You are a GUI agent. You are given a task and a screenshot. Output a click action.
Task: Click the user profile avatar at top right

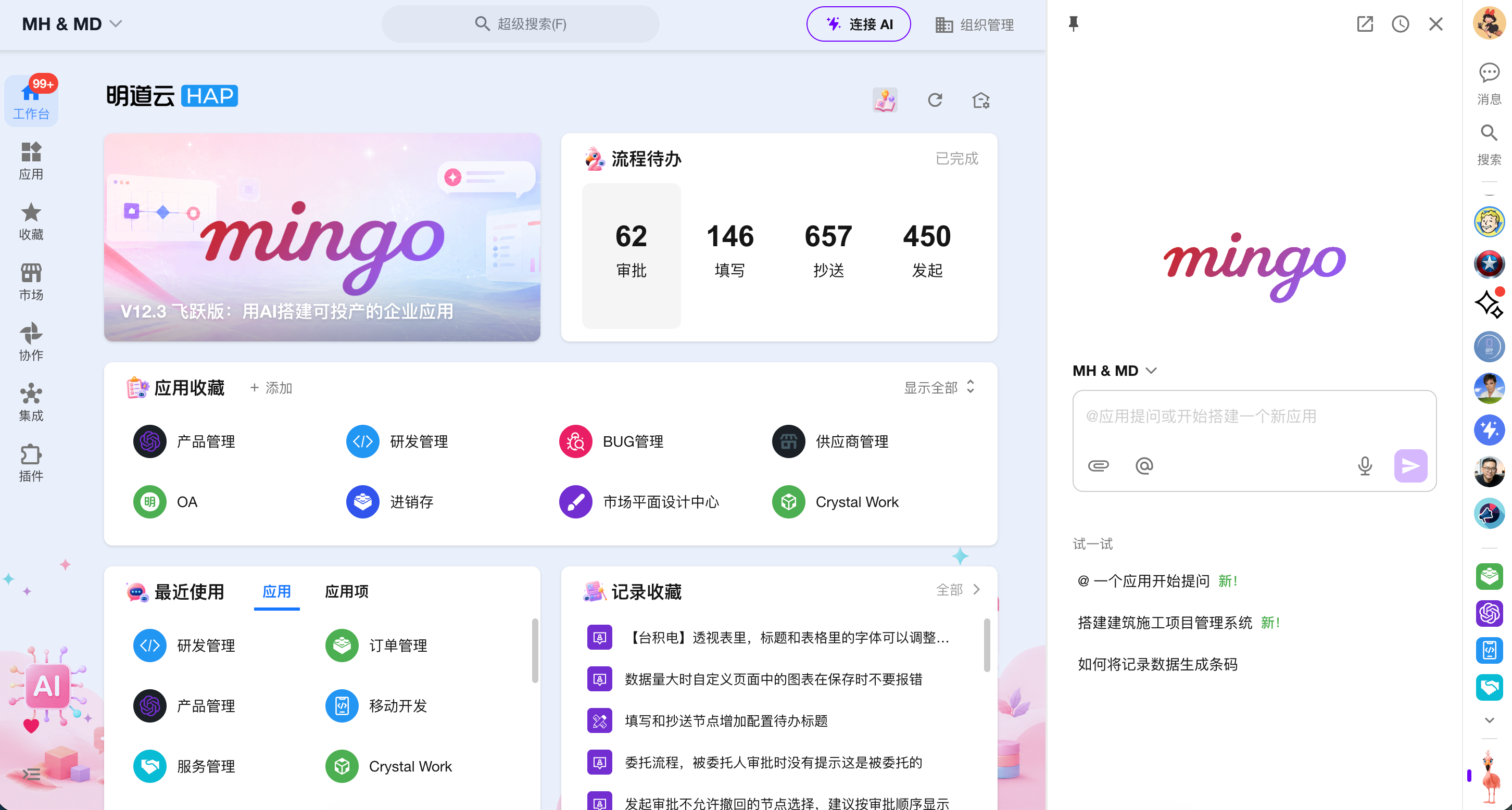1489,23
